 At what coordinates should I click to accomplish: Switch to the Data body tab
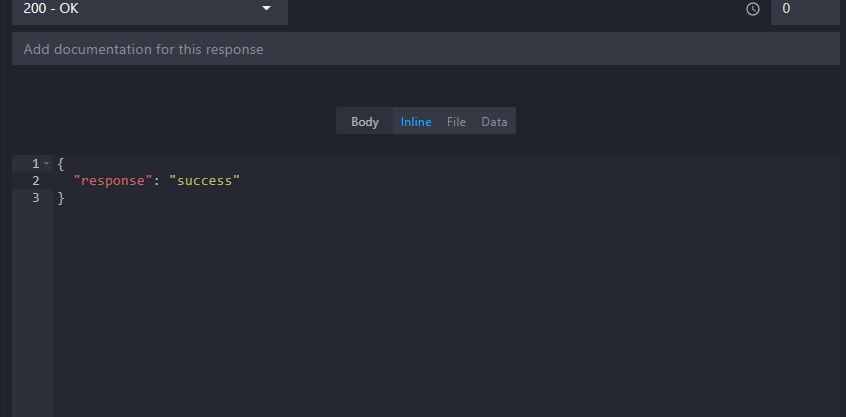494,122
